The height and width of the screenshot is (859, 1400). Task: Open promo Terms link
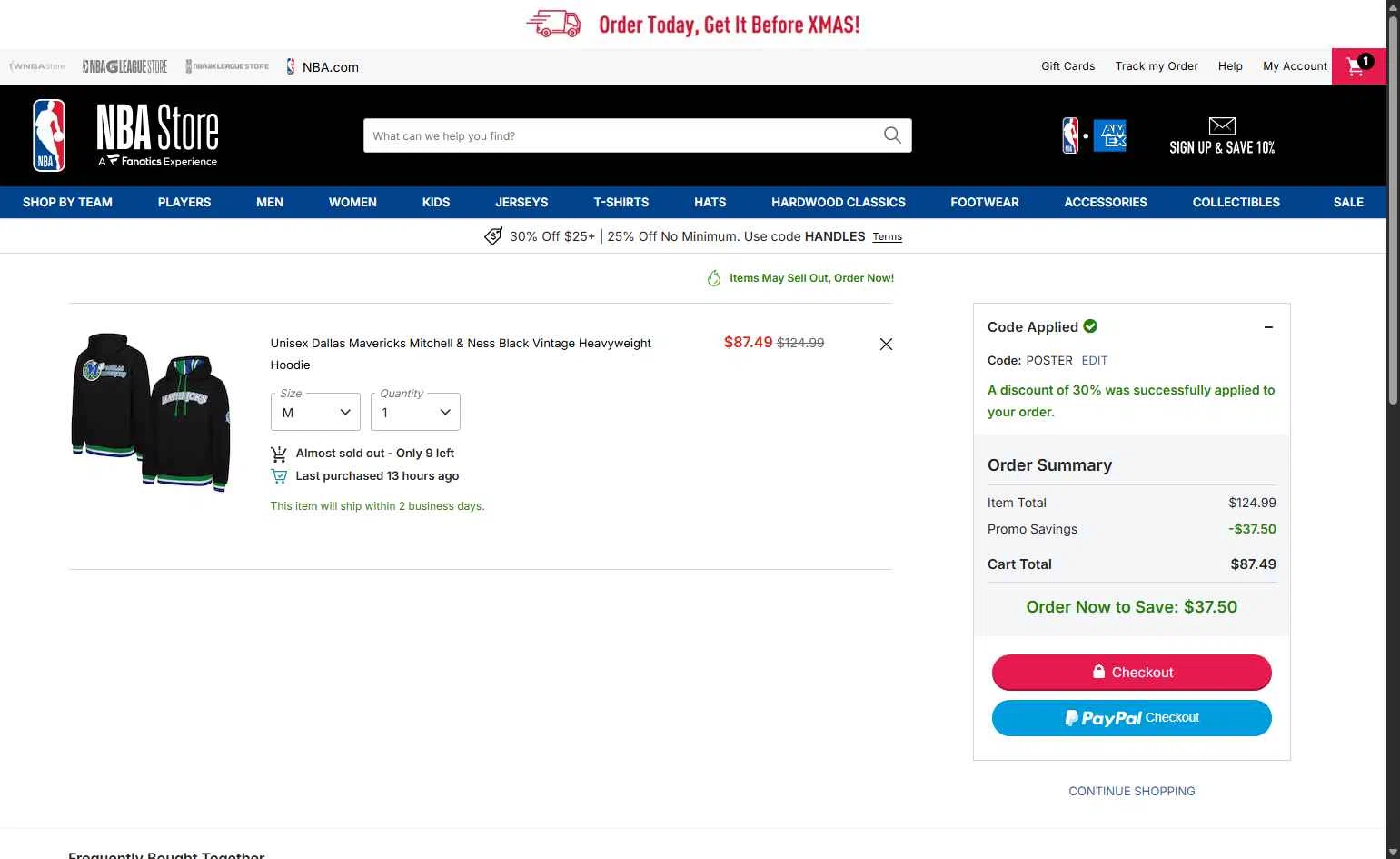click(x=888, y=236)
